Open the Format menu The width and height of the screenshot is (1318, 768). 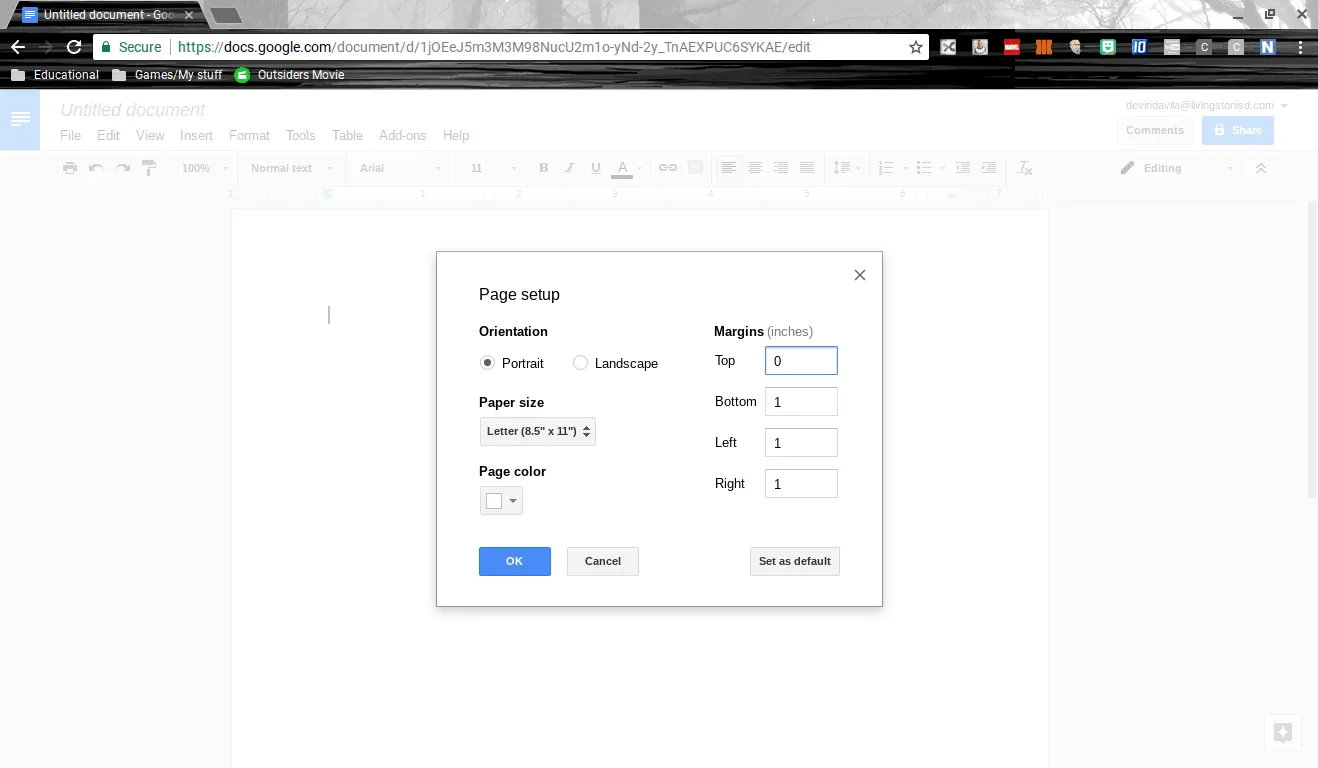point(249,135)
